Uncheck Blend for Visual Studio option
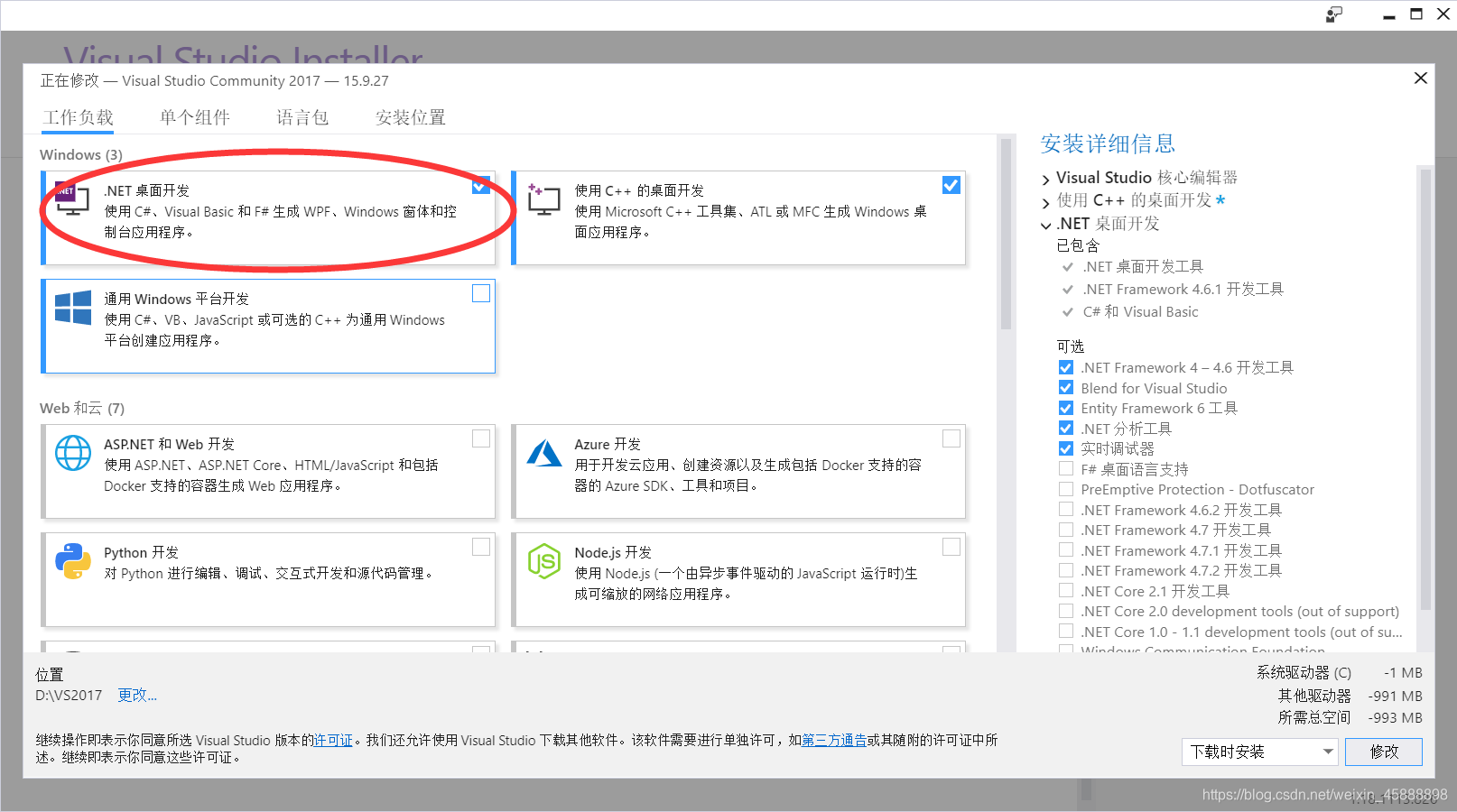The height and width of the screenshot is (812, 1457). click(x=1066, y=388)
